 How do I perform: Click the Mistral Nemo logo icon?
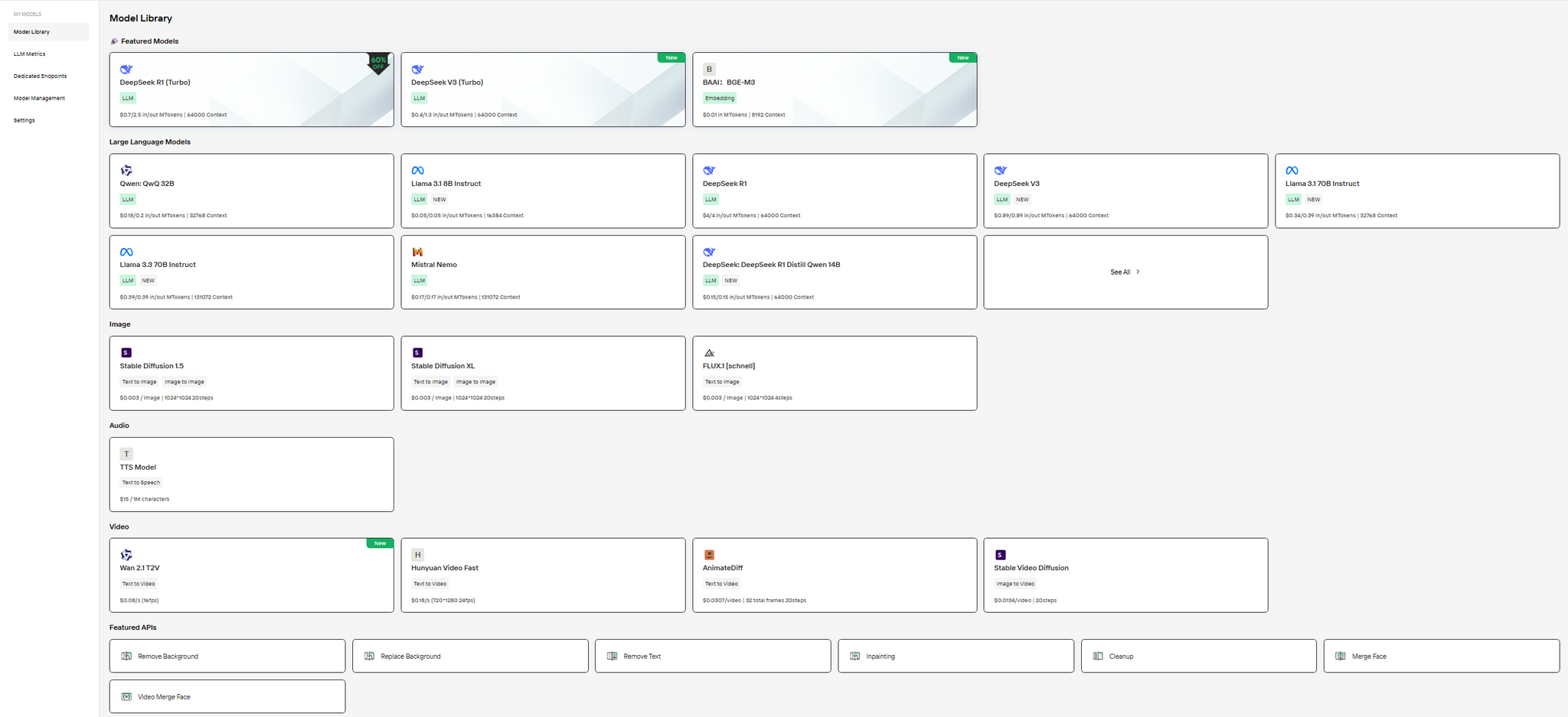click(417, 252)
